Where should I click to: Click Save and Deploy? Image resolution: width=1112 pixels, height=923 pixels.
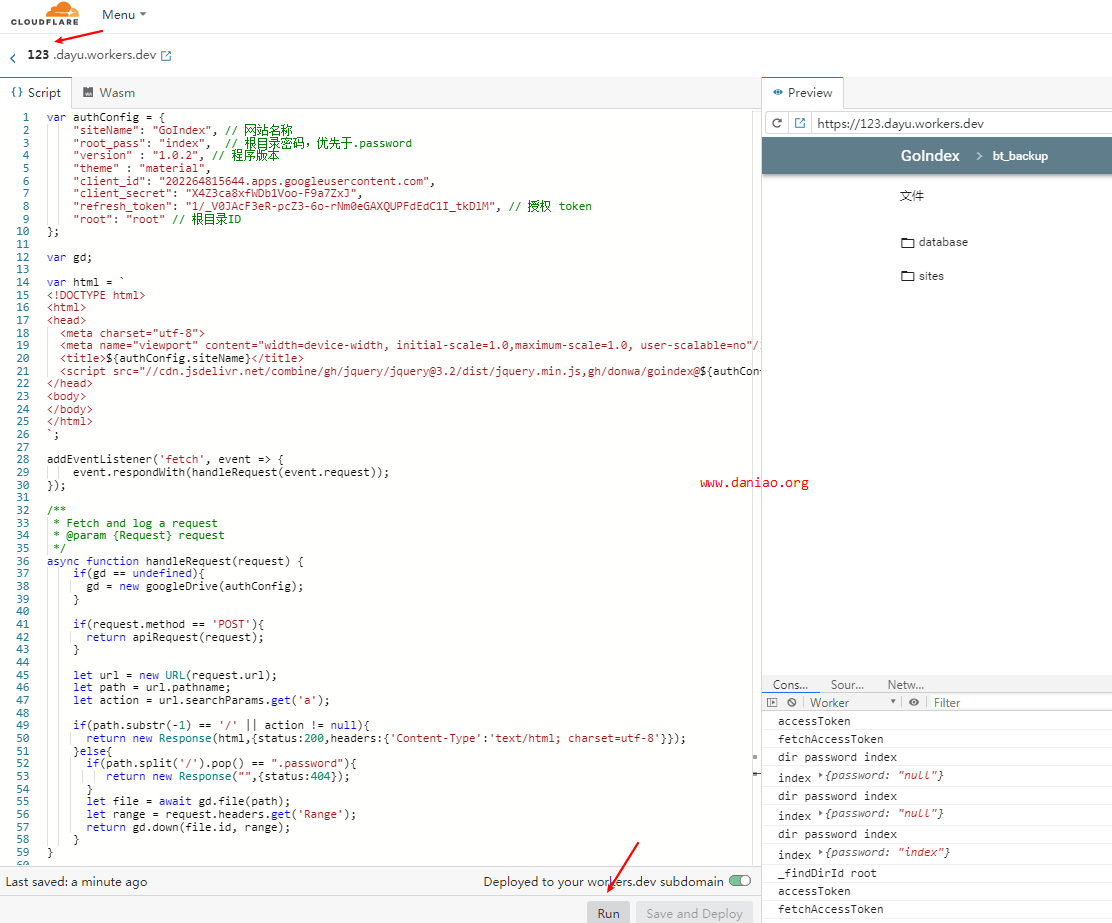point(694,913)
